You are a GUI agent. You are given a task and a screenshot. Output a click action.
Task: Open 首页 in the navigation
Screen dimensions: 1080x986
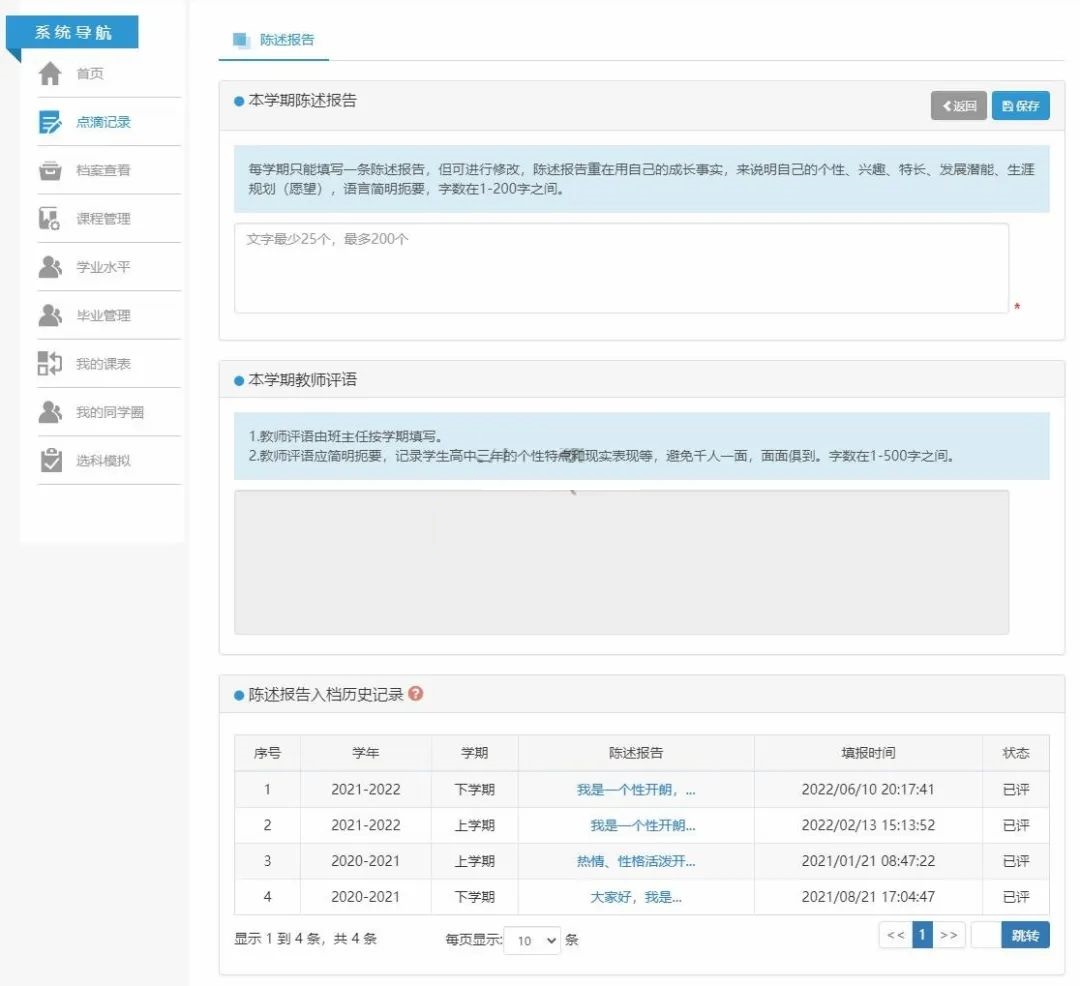tap(90, 74)
